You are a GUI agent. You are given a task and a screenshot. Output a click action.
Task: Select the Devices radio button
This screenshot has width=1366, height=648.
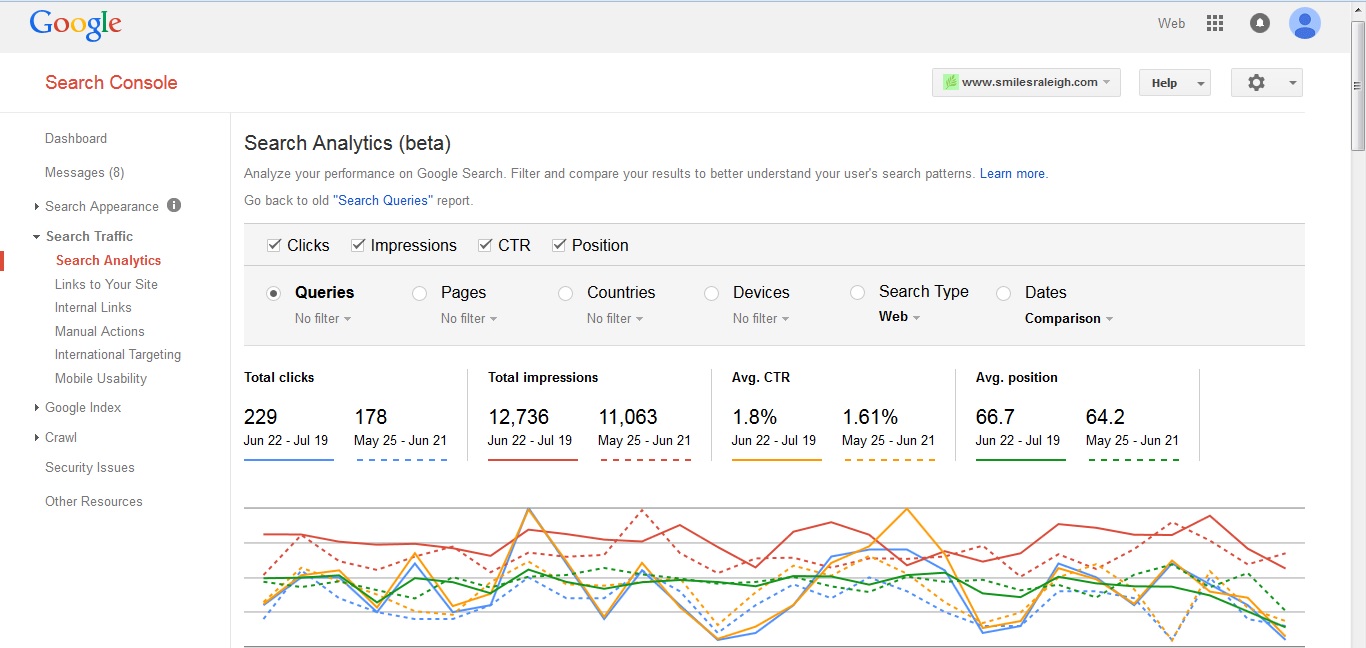click(x=712, y=293)
